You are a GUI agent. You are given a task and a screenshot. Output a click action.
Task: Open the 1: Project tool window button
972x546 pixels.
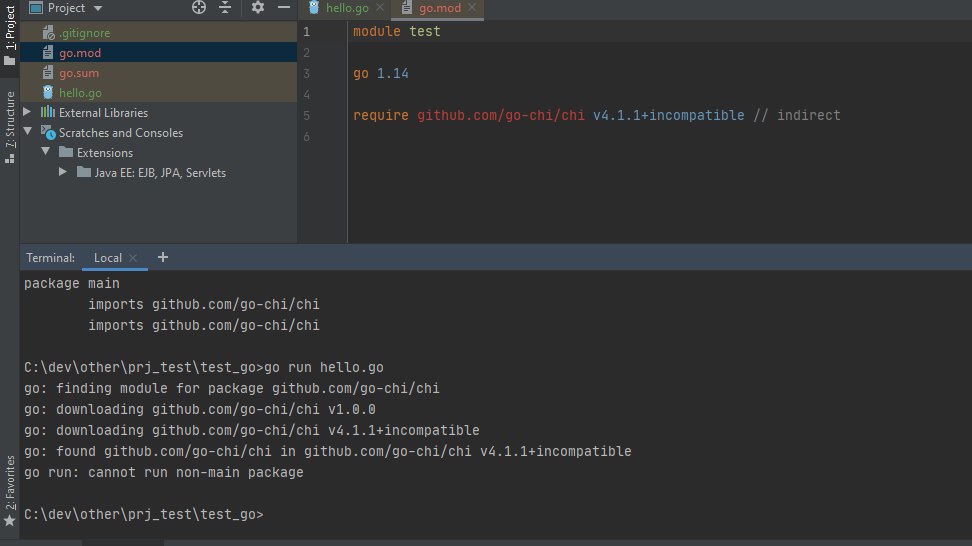click(9, 35)
